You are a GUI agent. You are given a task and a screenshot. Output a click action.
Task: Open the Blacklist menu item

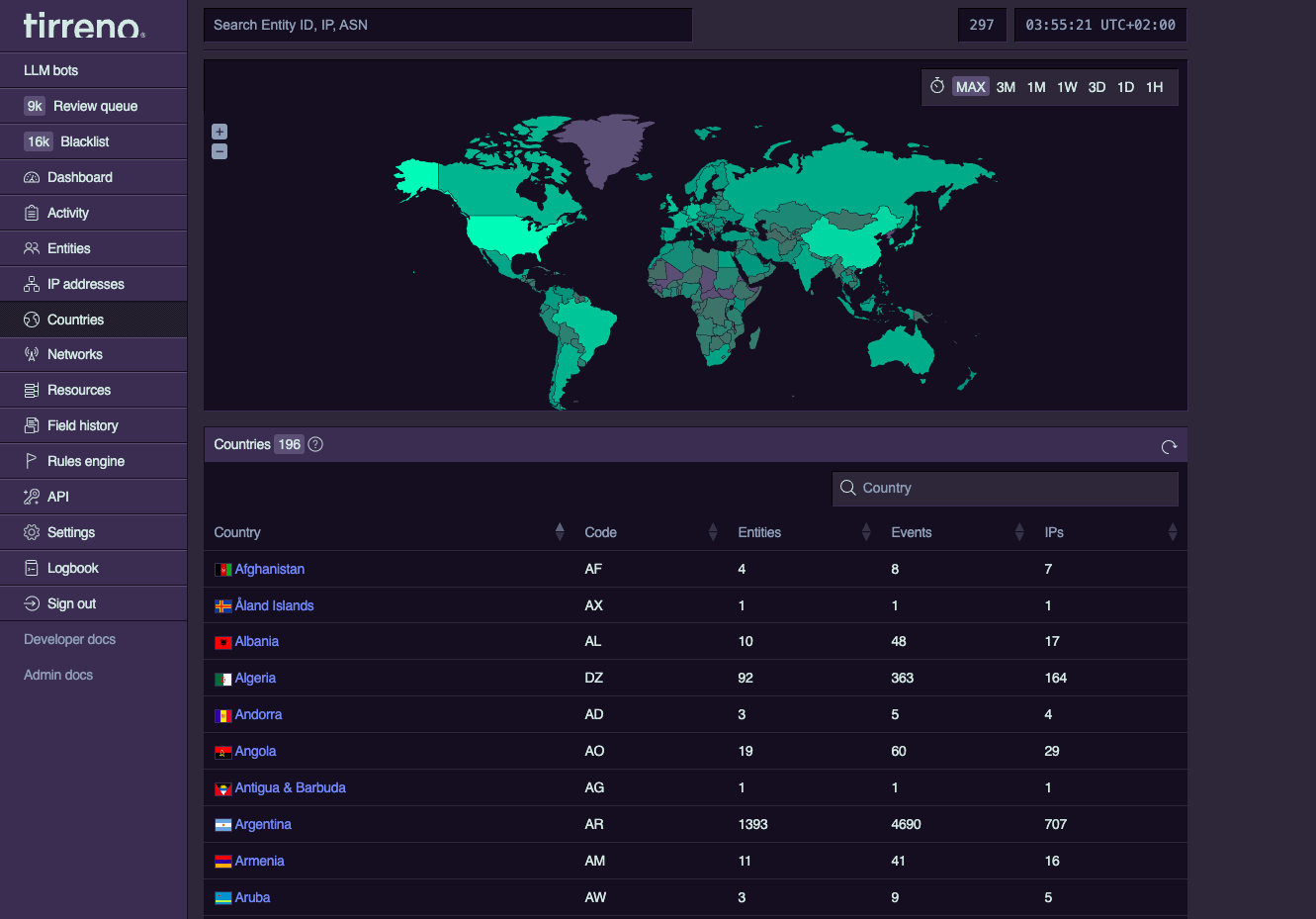pos(94,141)
